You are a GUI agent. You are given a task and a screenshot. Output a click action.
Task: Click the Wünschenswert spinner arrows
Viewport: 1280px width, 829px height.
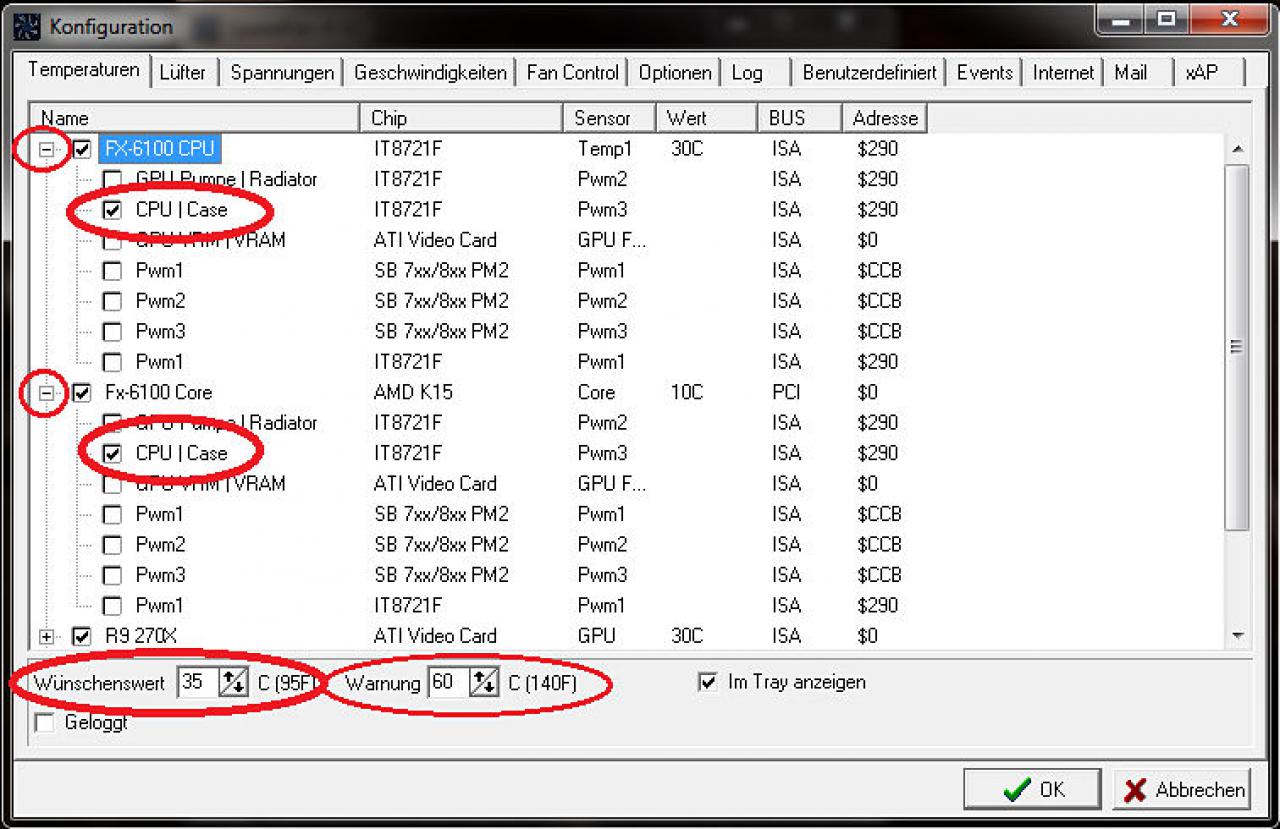[x=233, y=683]
